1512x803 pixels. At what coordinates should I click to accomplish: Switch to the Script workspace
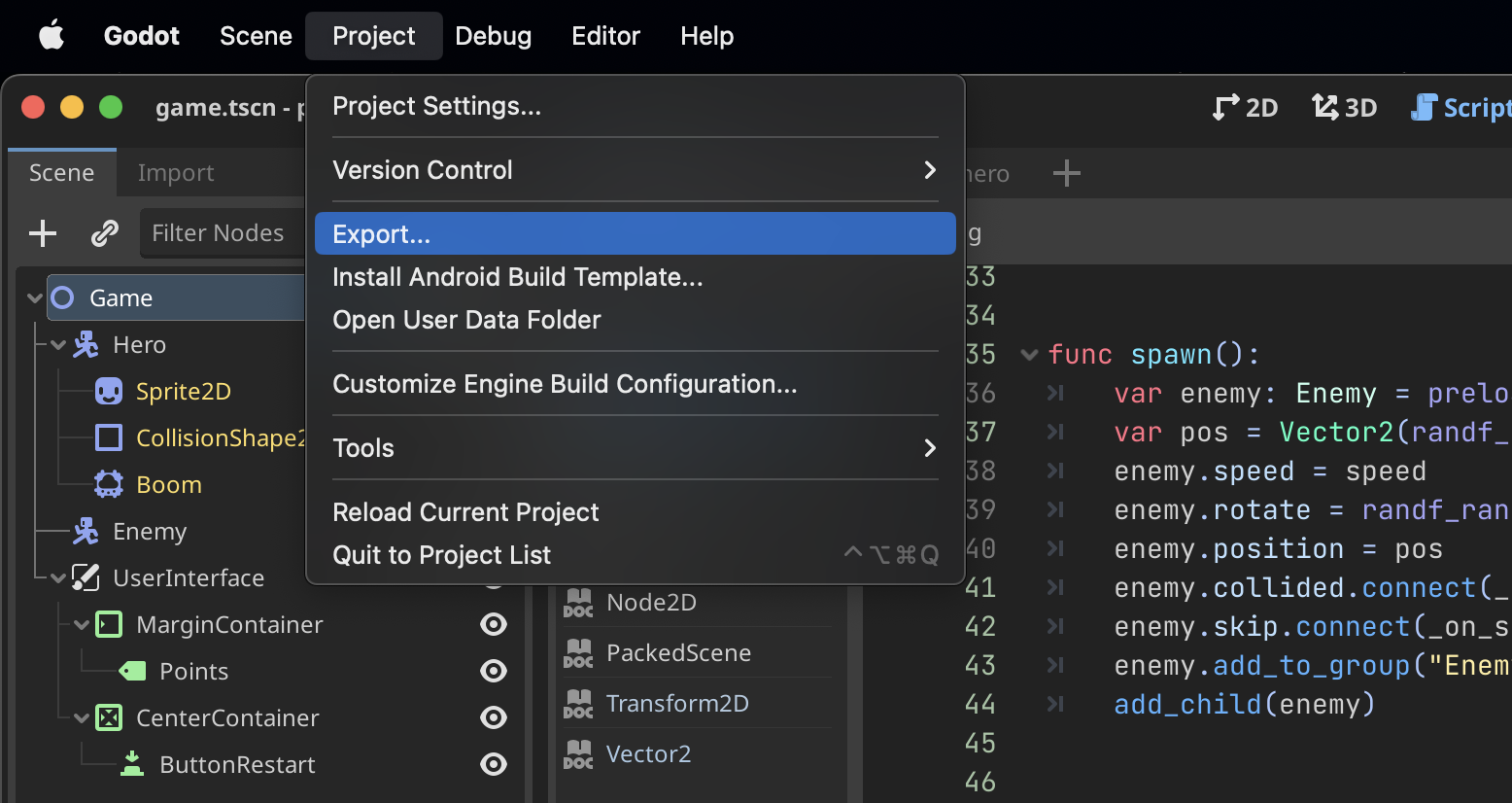[x=1460, y=107]
